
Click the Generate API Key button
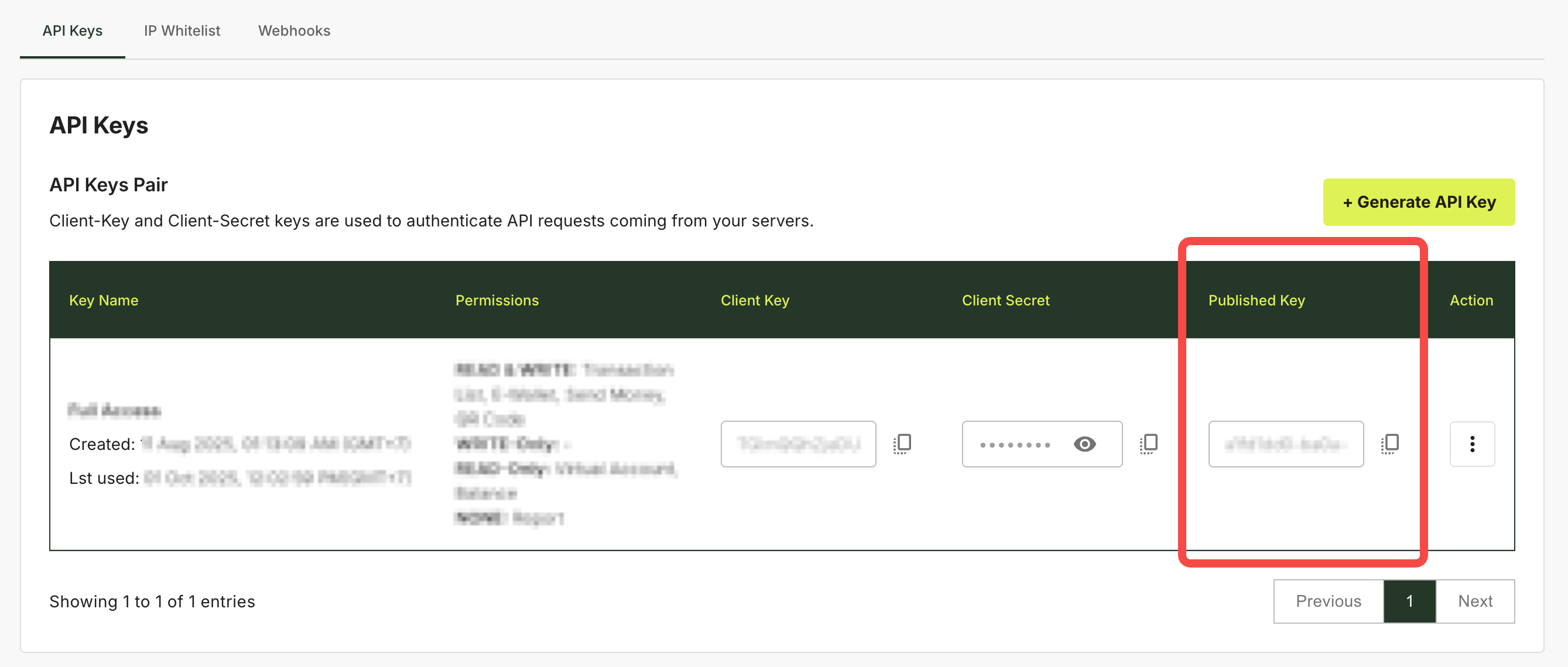[x=1418, y=202]
